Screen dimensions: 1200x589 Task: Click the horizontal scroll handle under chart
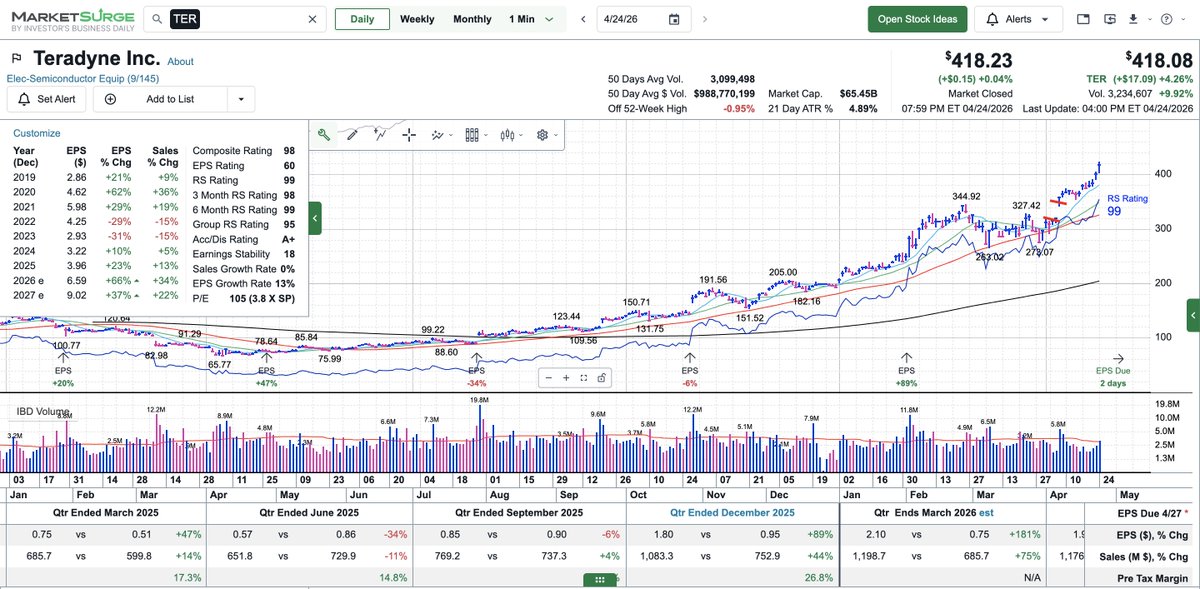pyautogui.click(x=599, y=580)
